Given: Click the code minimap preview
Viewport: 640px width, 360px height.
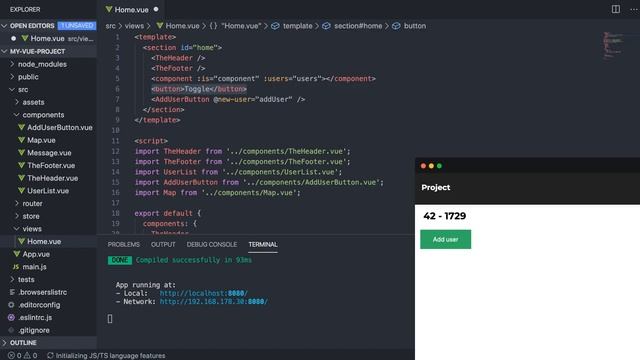Looking at the screenshot, I should pyautogui.click(x=613, y=45).
